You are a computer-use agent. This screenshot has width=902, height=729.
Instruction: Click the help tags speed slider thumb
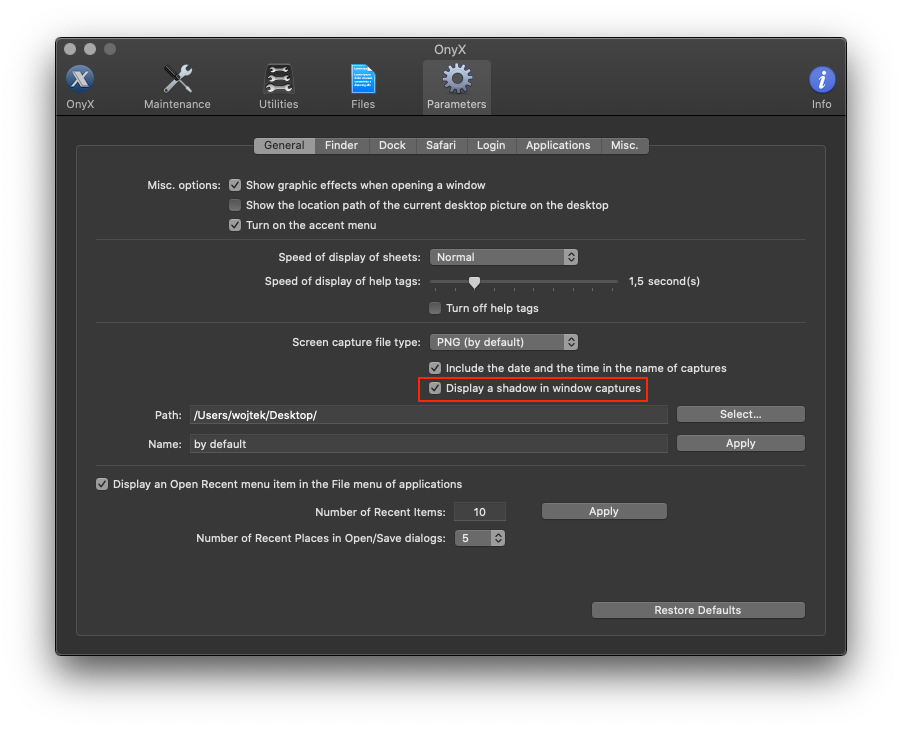[x=474, y=282]
